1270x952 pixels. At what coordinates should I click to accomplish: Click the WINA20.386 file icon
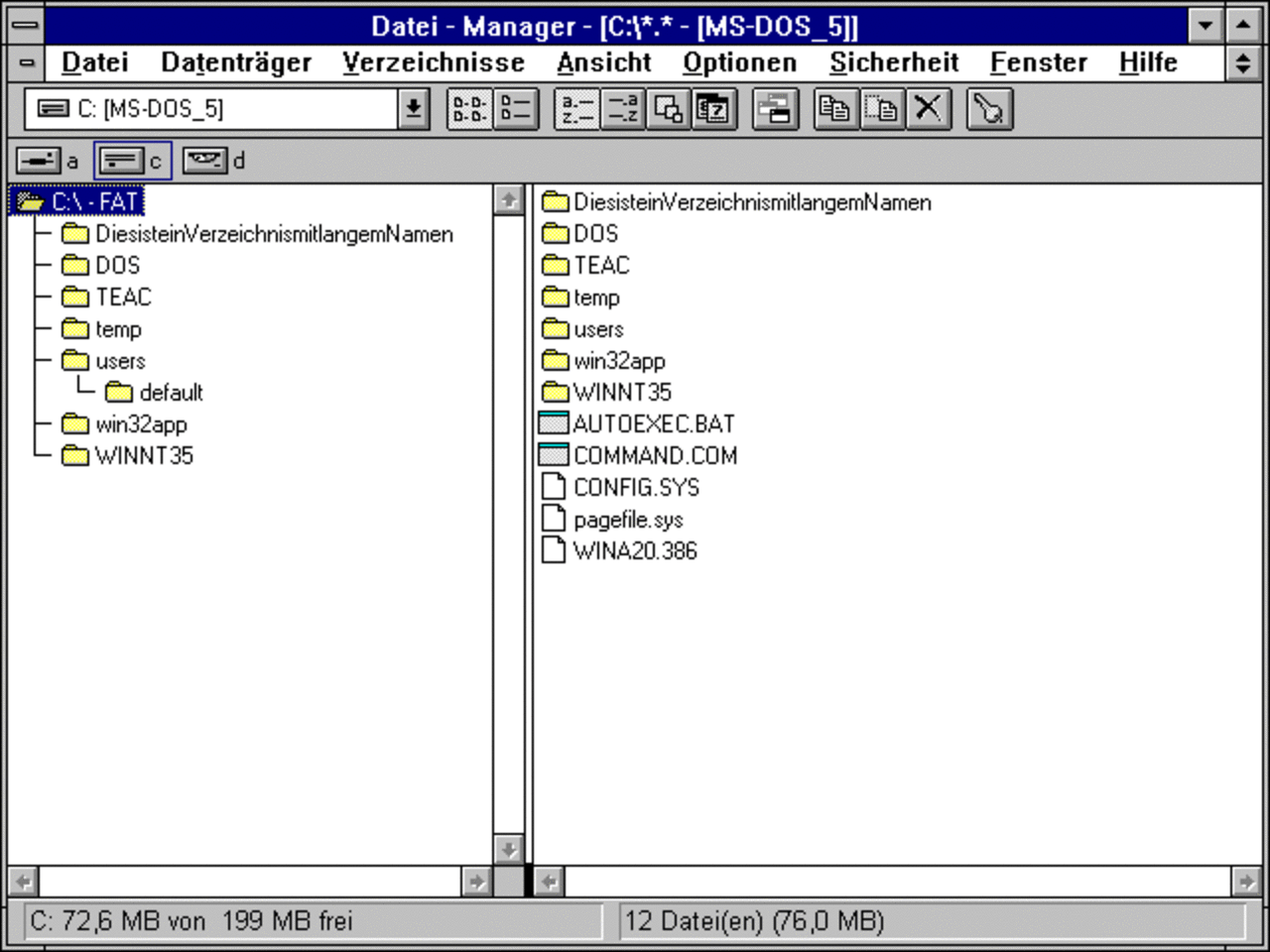tap(553, 550)
